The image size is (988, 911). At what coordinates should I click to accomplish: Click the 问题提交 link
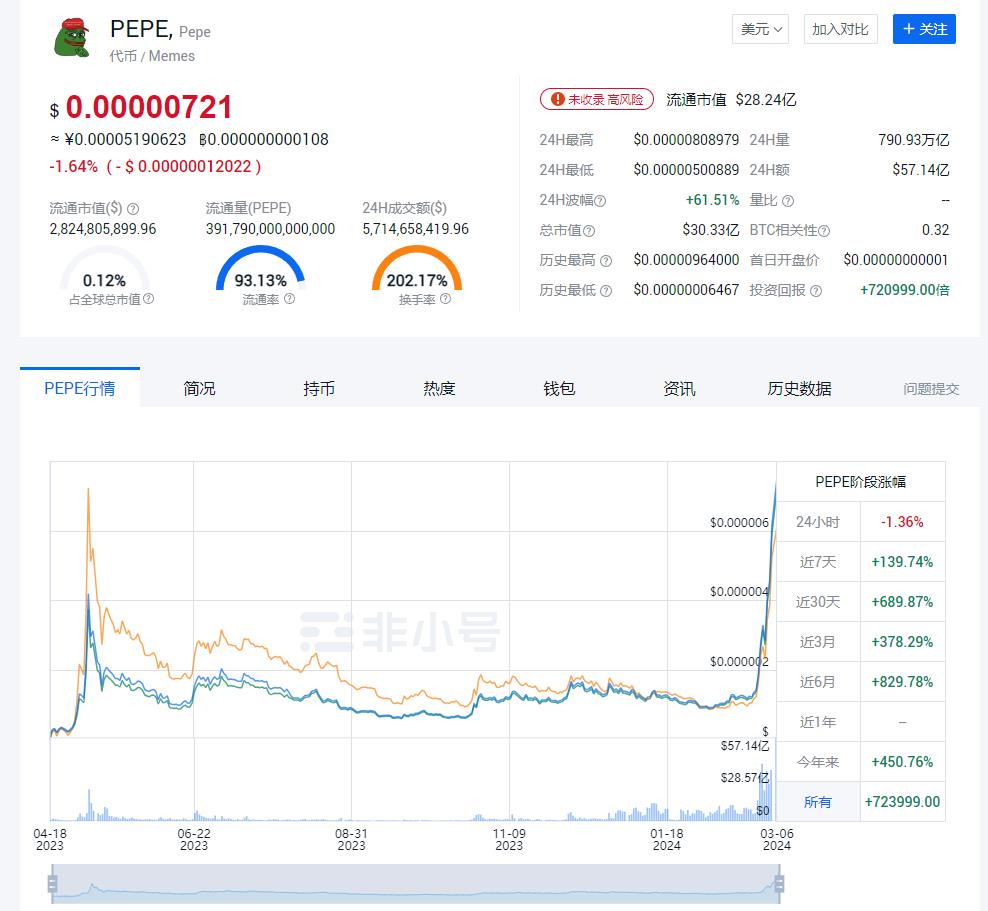pos(931,389)
